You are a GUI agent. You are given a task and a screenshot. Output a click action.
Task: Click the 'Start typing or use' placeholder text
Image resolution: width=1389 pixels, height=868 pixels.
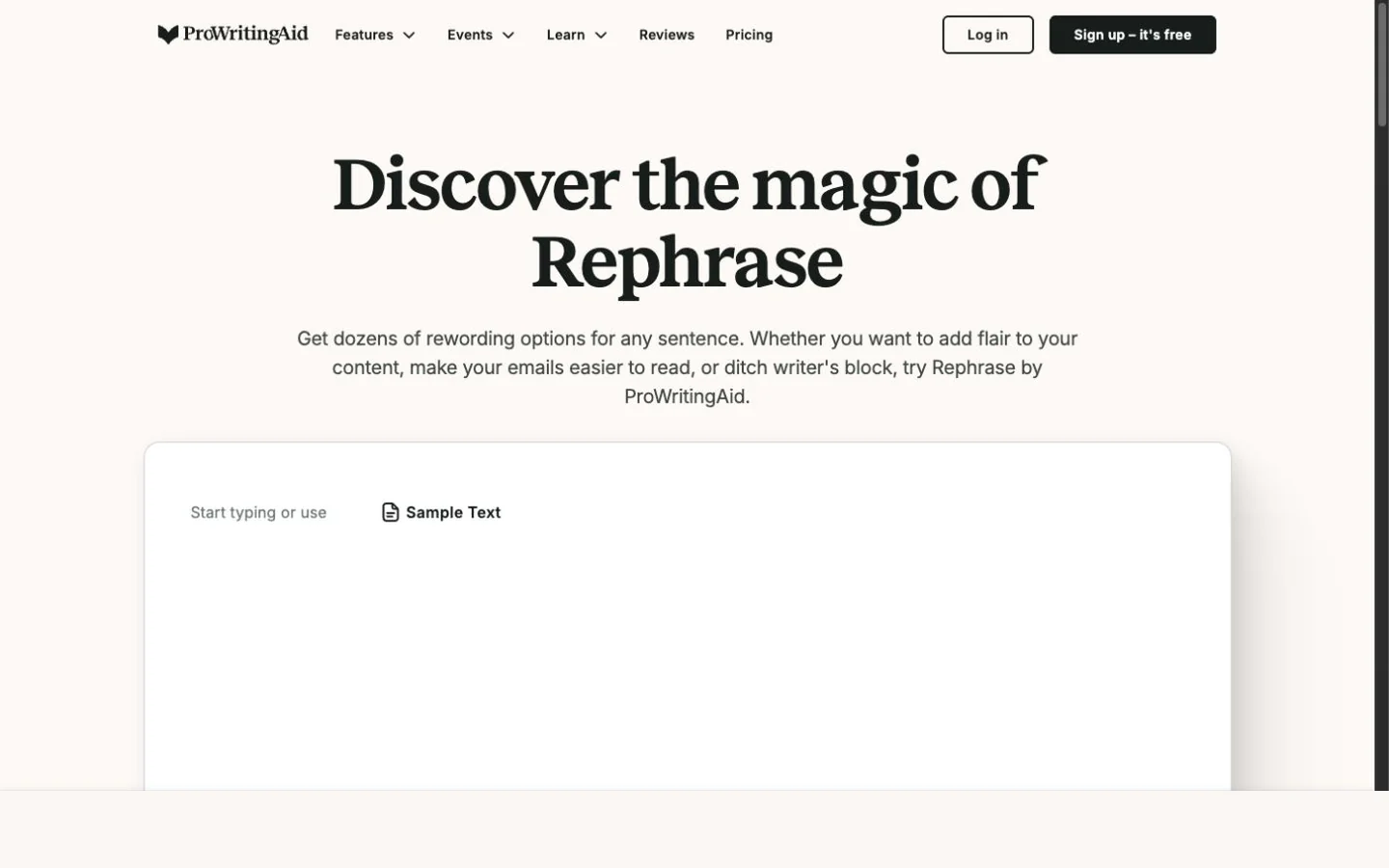tap(259, 512)
